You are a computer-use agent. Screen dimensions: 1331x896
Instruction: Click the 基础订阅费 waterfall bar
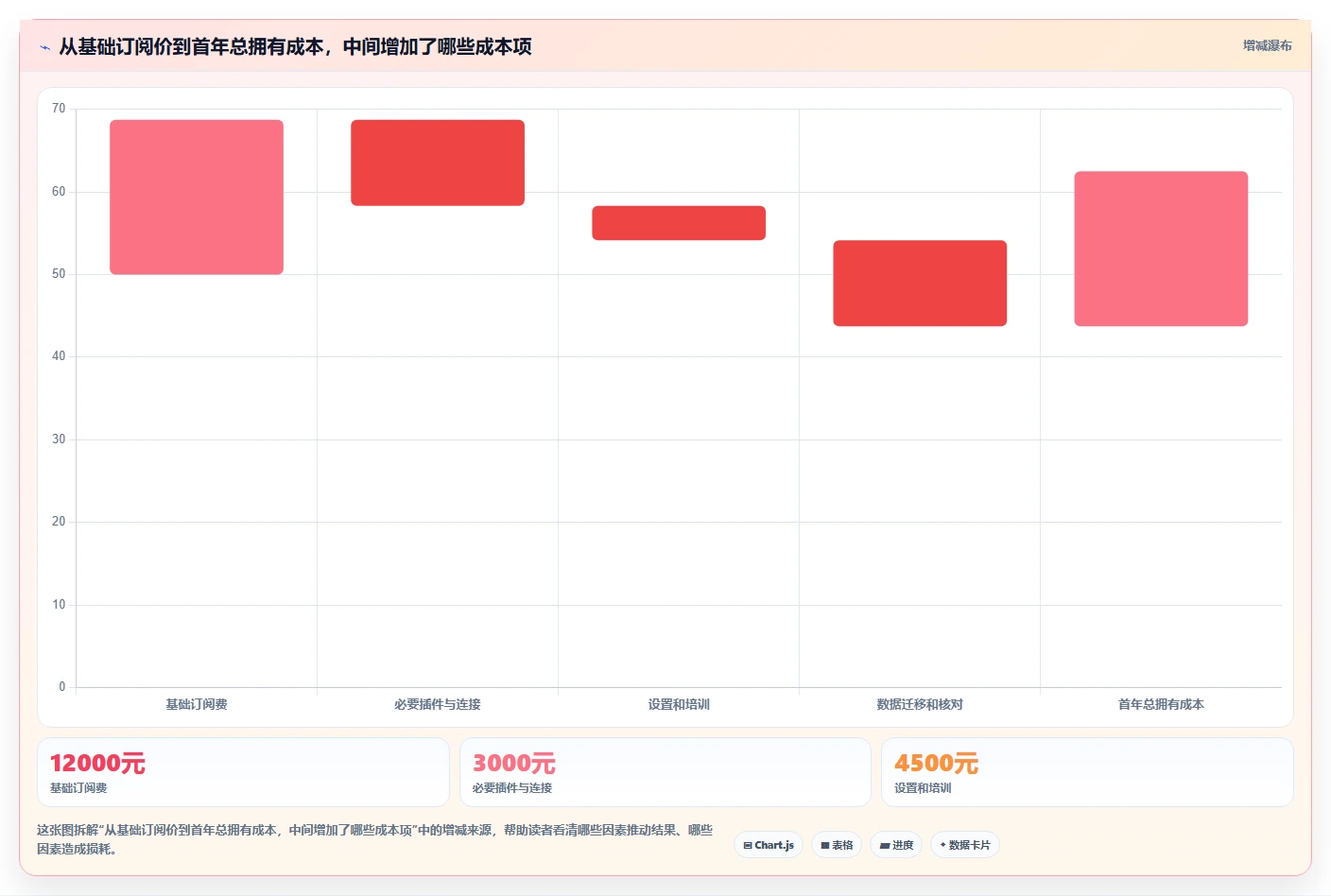point(197,198)
